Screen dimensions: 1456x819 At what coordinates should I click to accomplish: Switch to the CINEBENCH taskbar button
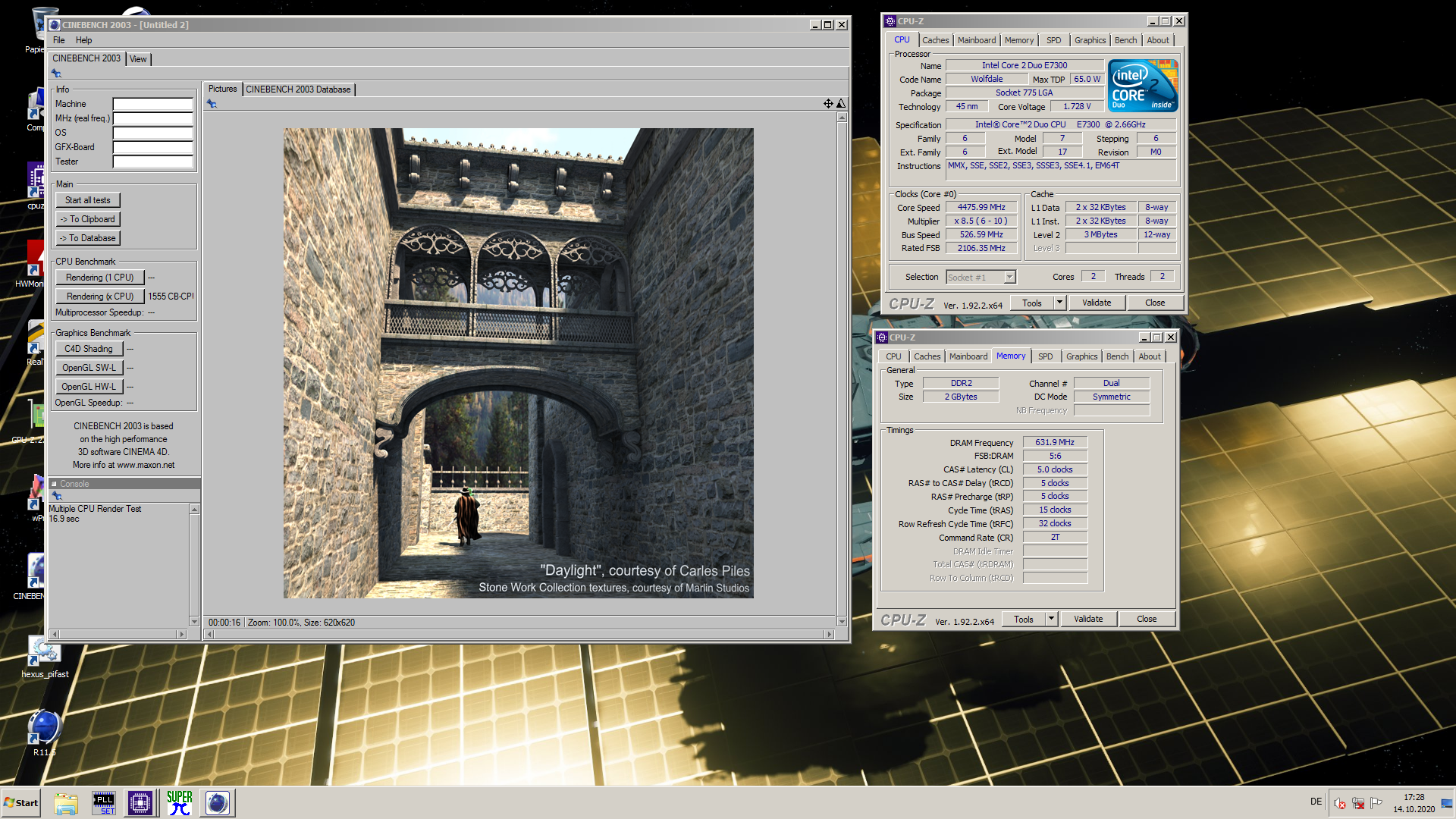218,803
